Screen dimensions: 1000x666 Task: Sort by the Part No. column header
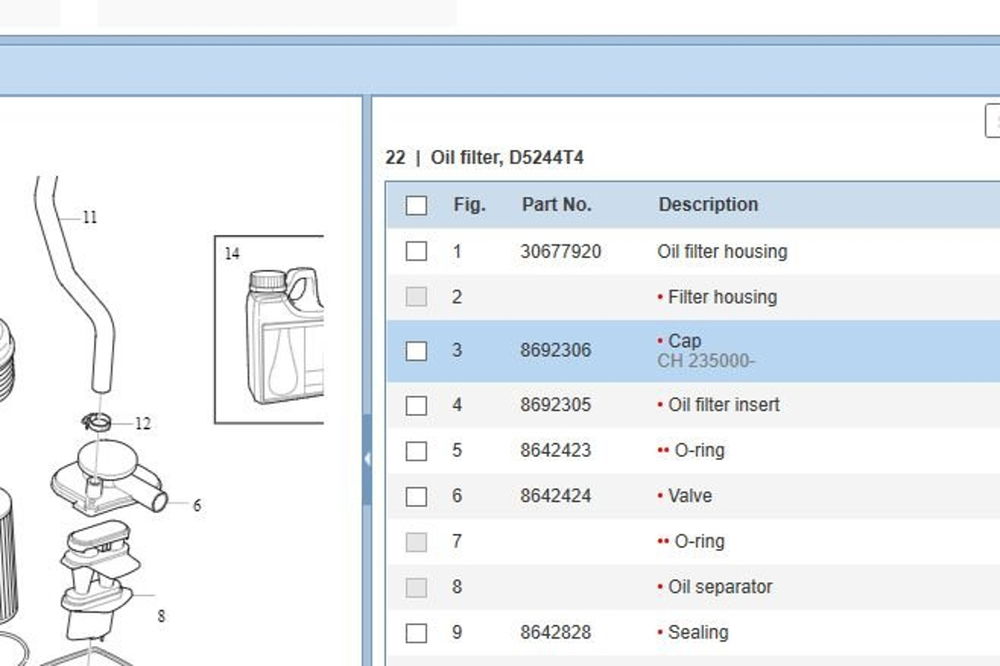pos(556,204)
